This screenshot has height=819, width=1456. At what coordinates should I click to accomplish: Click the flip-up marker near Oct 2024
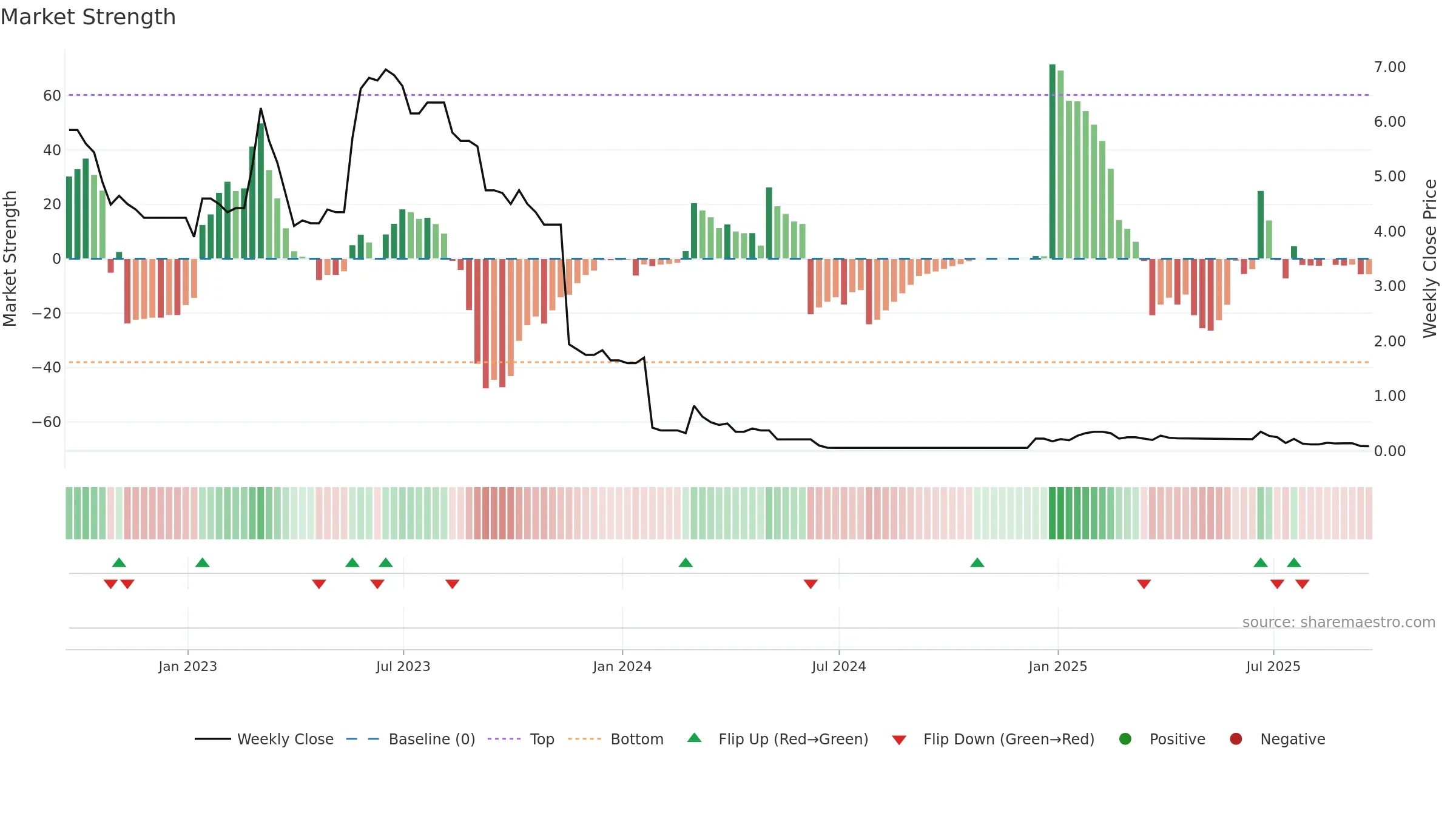[977, 562]
